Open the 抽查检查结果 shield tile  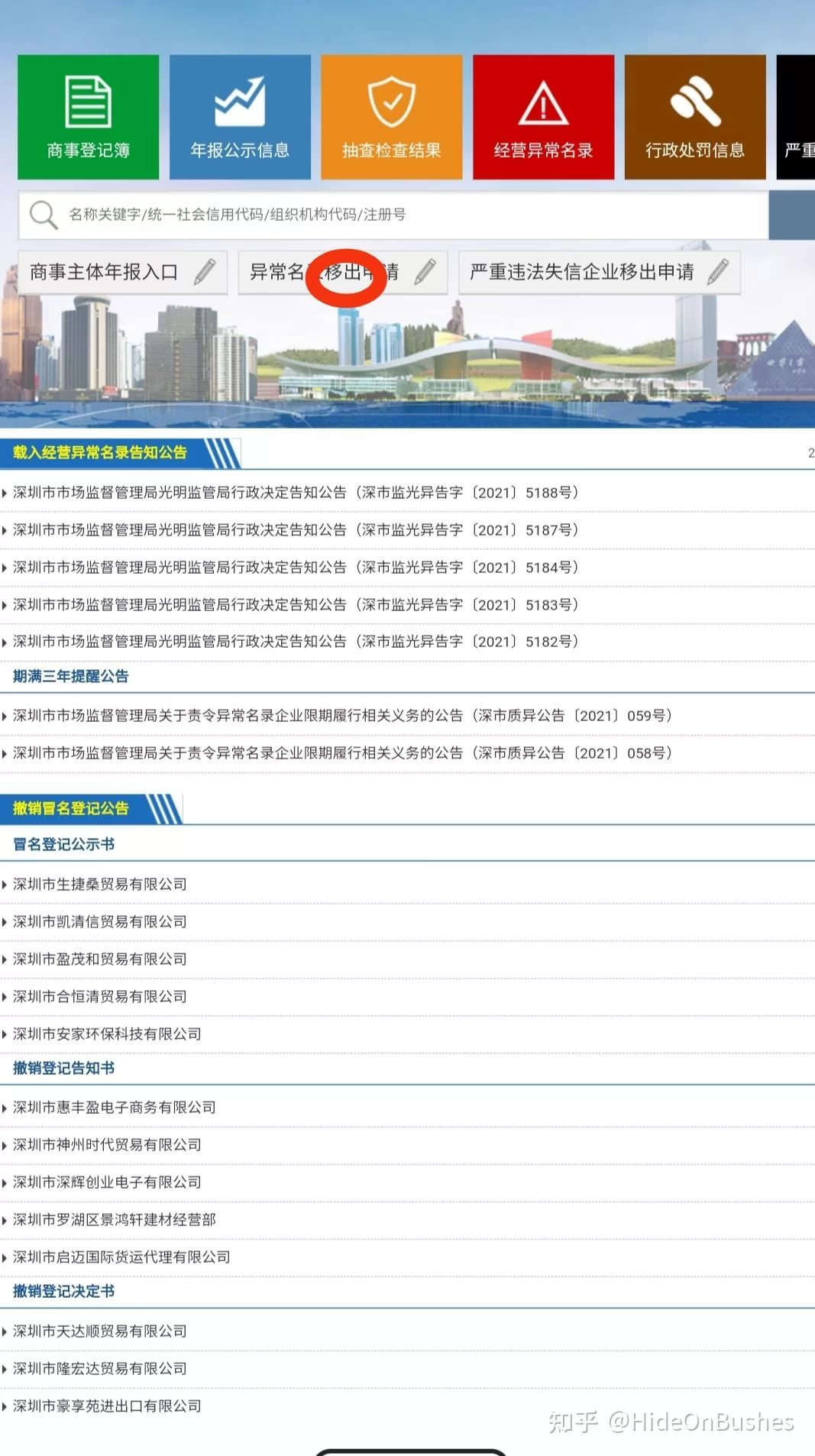391,117
